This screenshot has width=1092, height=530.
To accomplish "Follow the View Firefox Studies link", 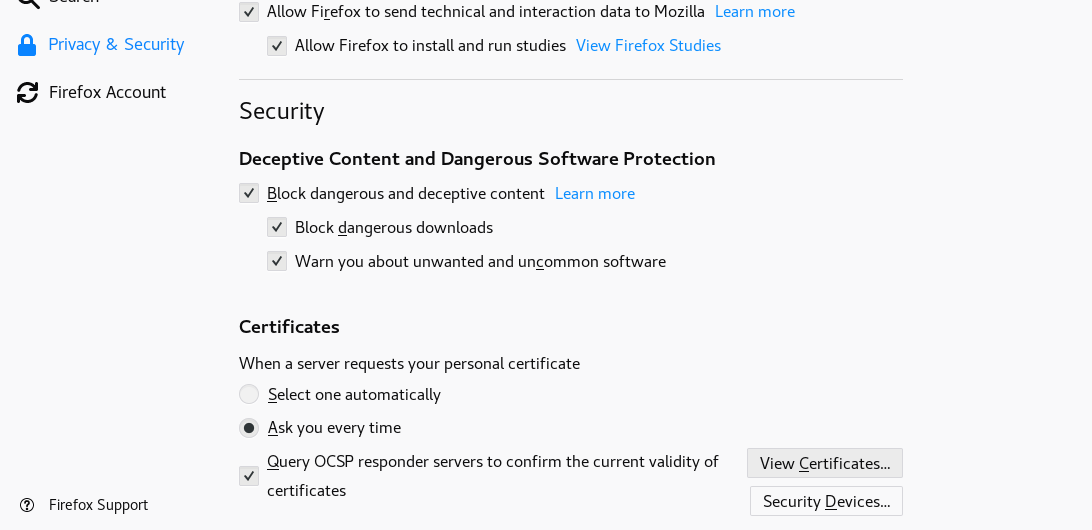I will coord(648,46).
